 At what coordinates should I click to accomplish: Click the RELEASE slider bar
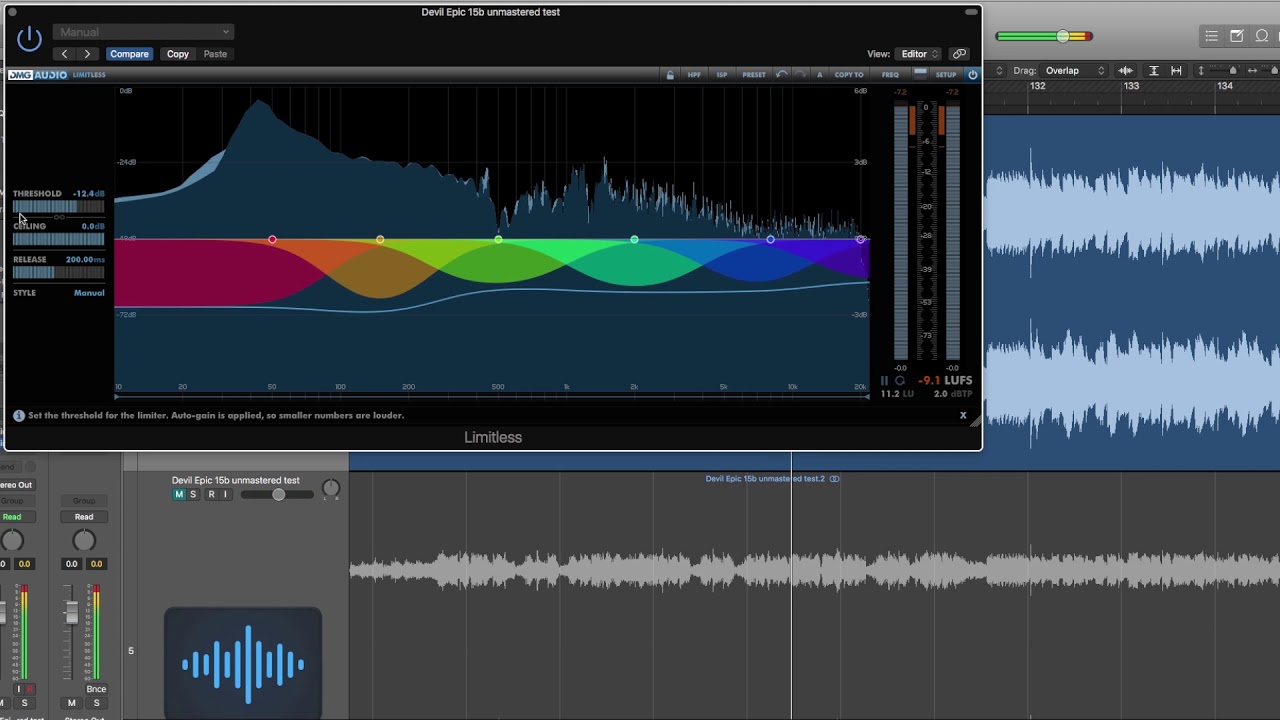58,272
